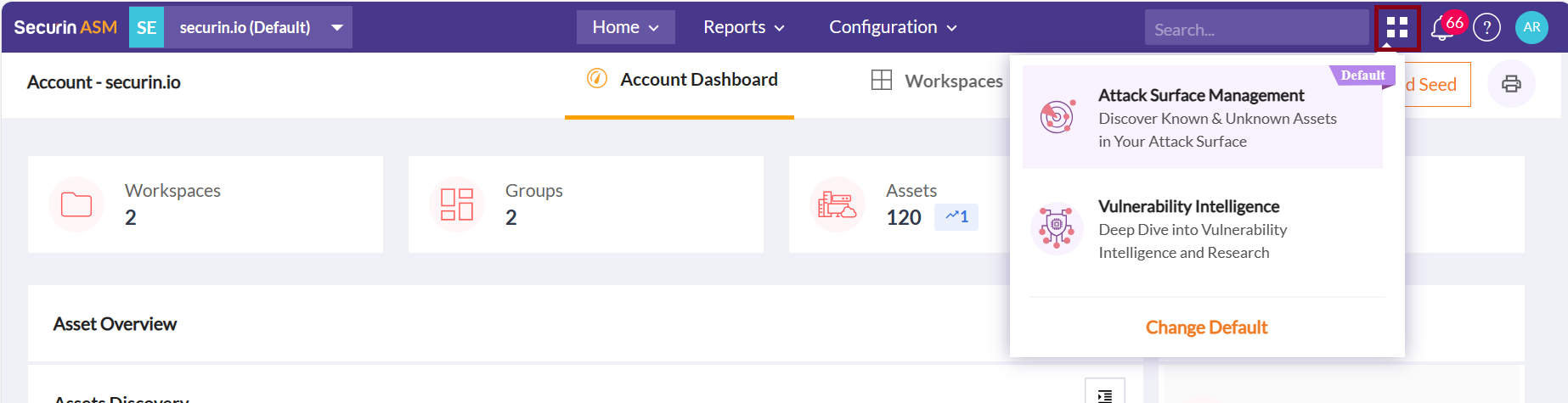Open notifications bell with 66 badge
This screenshot has width=1568, height=403.
coord(1441,28)
